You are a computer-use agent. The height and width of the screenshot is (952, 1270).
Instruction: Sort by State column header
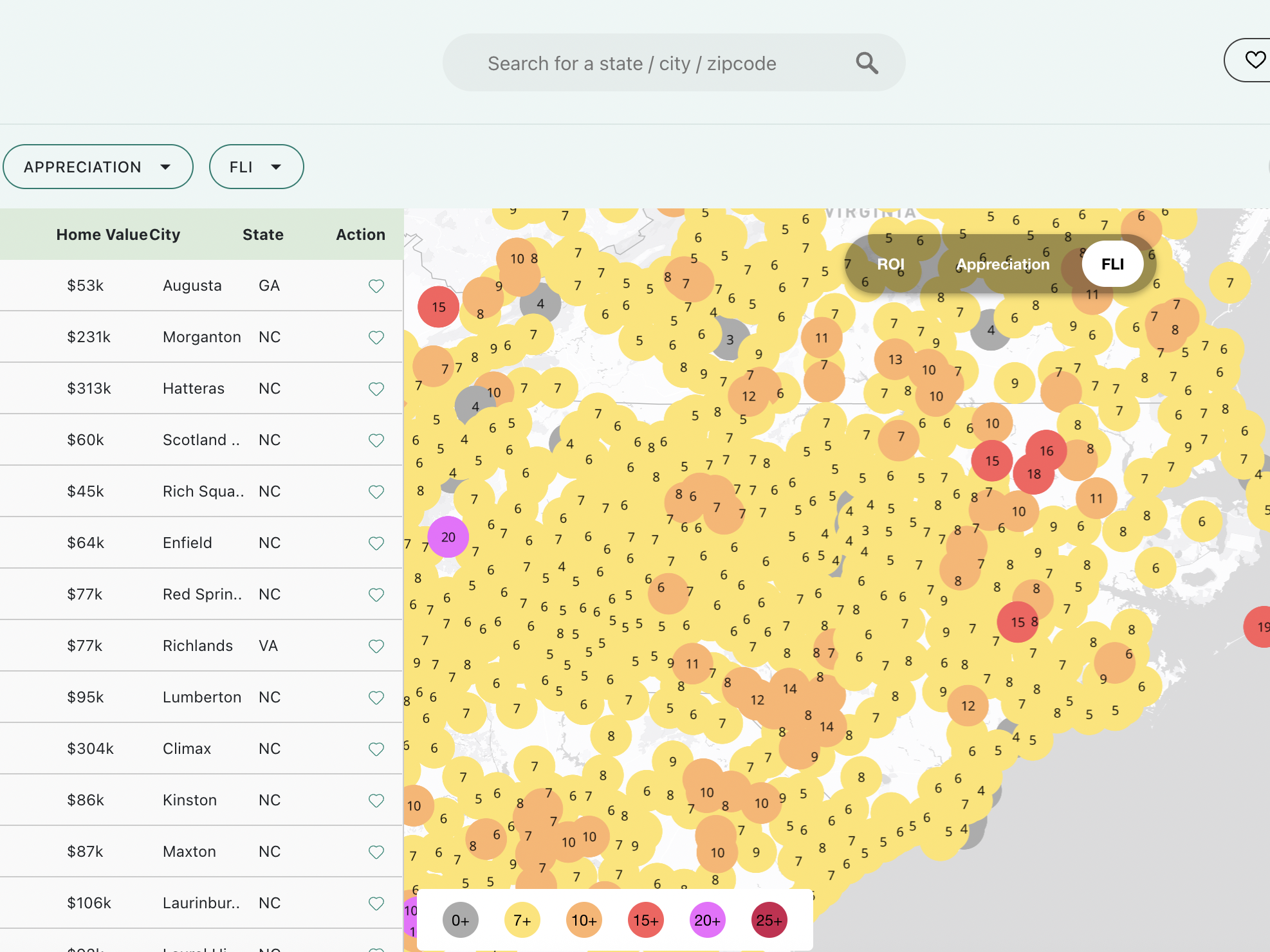tap(262, 235)
